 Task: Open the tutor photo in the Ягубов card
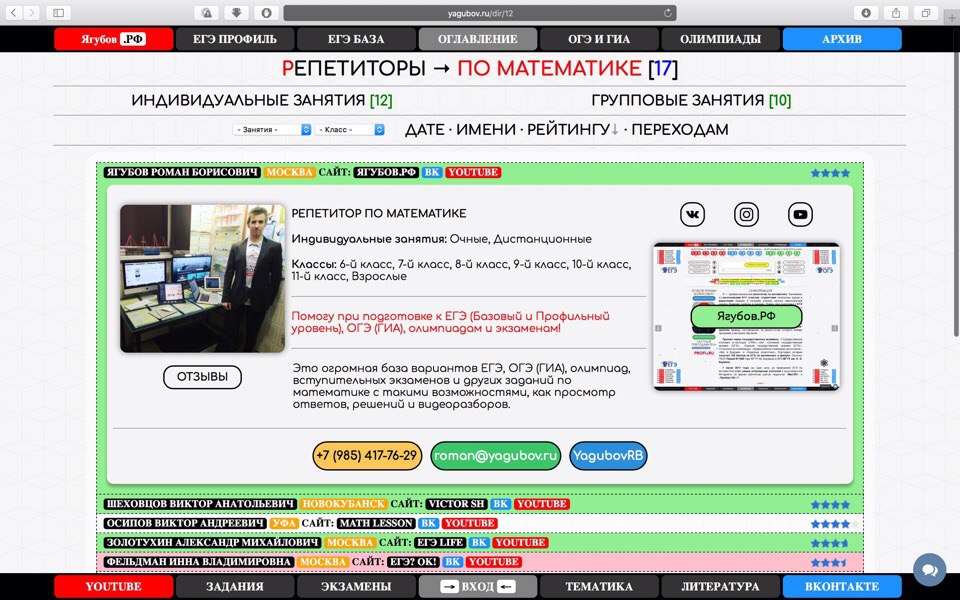(x=203, y=279)
